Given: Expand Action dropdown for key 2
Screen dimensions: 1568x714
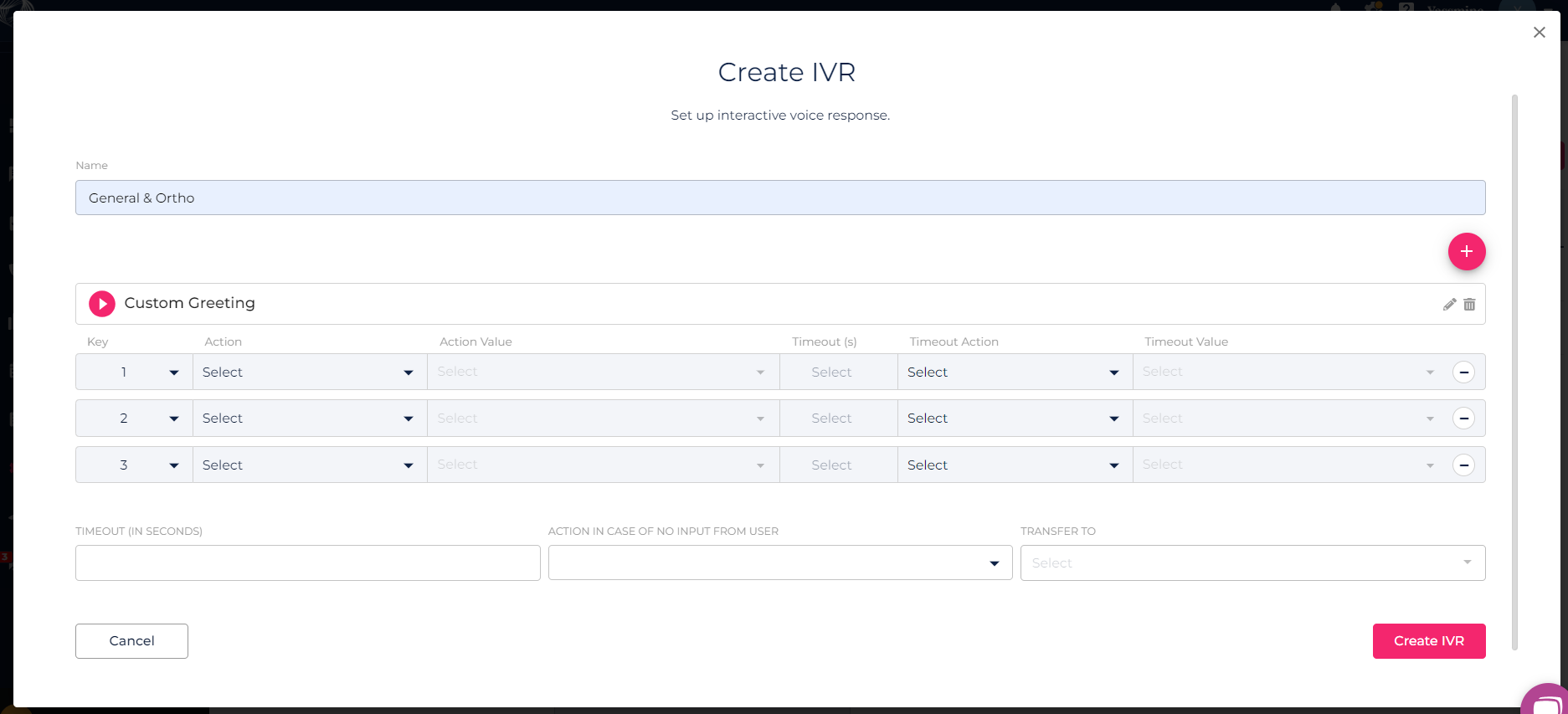Looking at the screenshot, I should click(310, 419).
